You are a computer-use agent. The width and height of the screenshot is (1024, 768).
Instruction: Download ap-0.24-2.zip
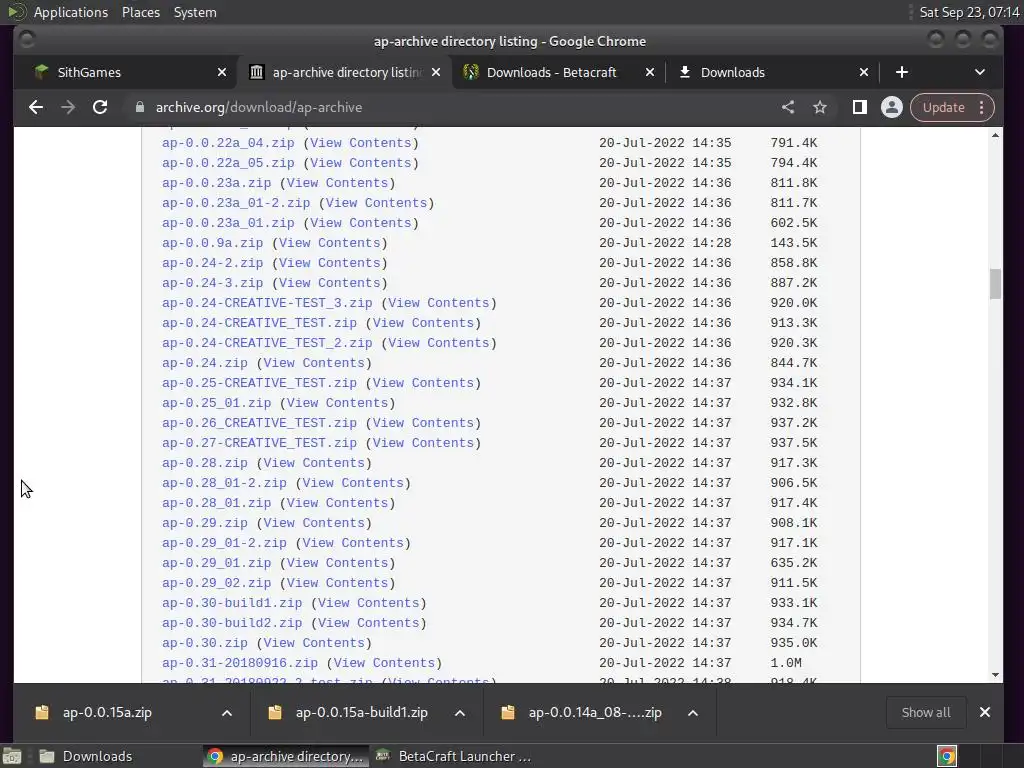(x=212, y=263)
